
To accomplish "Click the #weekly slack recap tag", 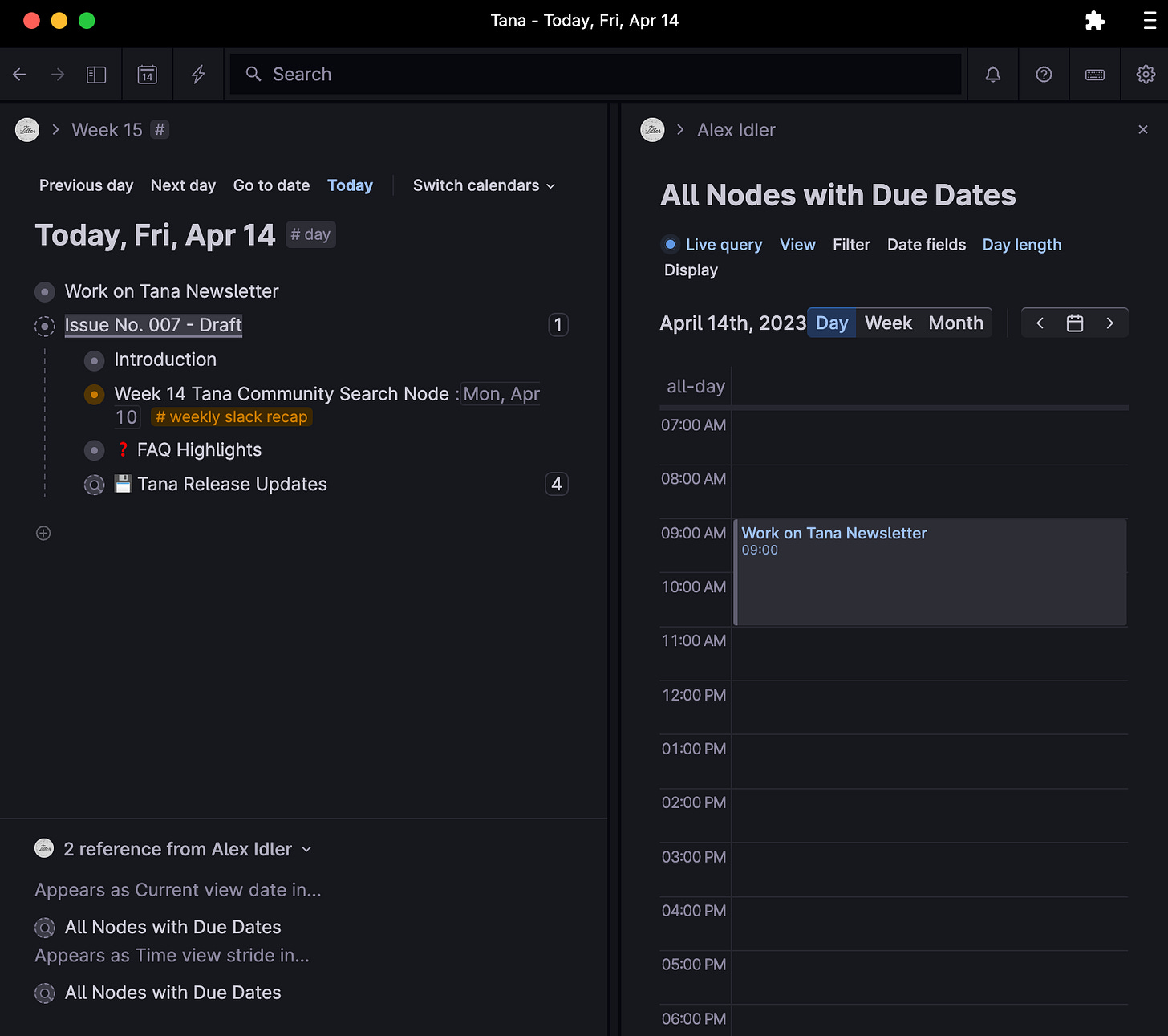I will pyautogui.click(x=231, y=417).
